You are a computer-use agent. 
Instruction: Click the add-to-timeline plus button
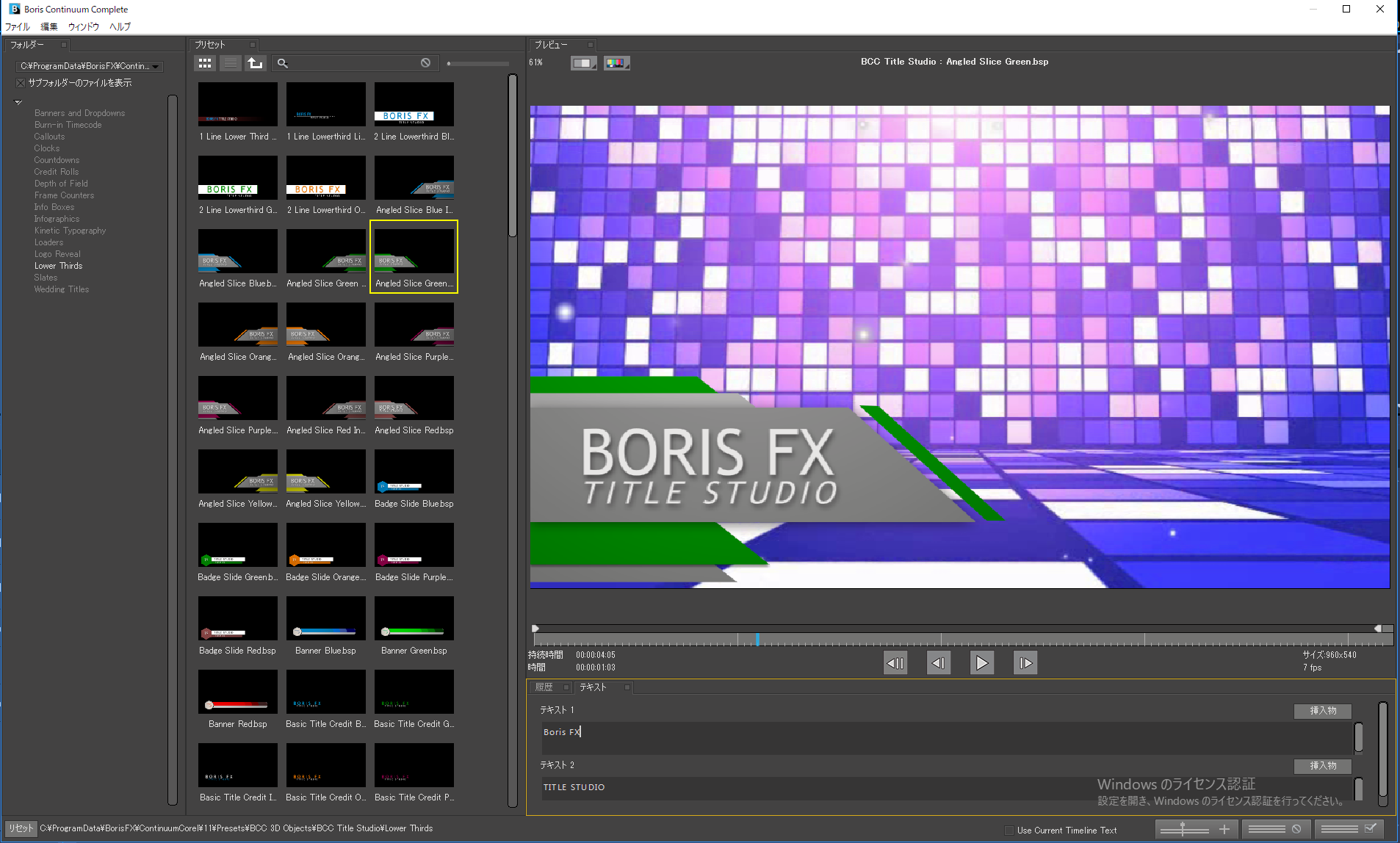click(1197, 830)
